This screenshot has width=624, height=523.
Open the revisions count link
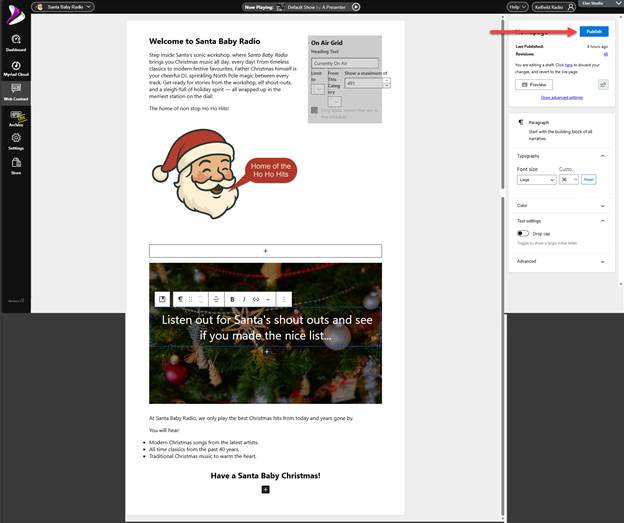point(606,54)
